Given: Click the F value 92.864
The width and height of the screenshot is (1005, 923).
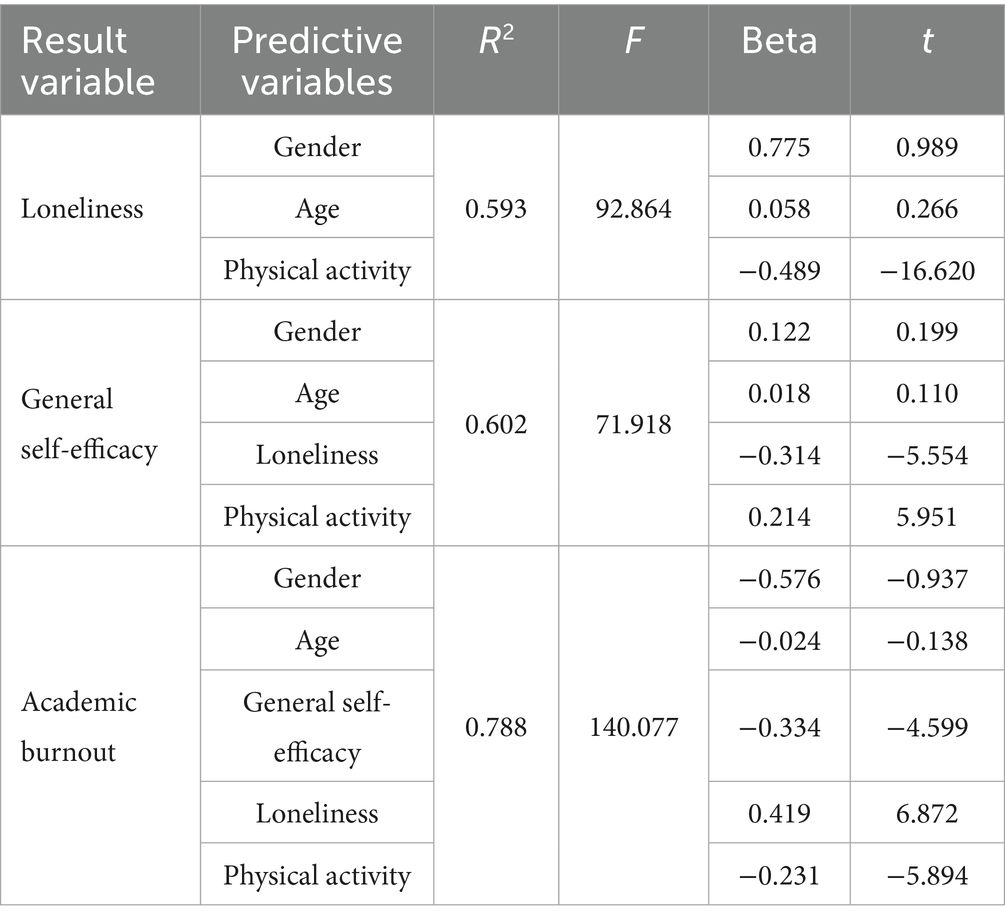Looking at the screenshot, I should [633, 208].
